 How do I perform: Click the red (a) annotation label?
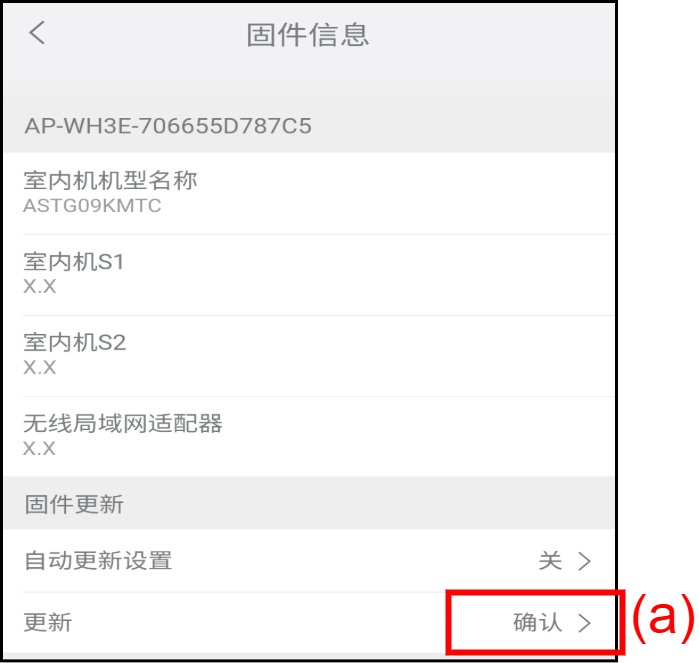point(663,618)
